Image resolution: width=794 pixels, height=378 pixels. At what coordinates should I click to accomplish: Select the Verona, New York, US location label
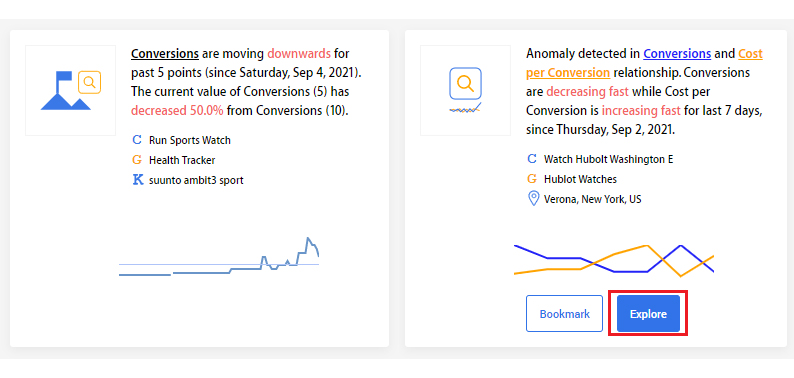(x=592, y=199)
